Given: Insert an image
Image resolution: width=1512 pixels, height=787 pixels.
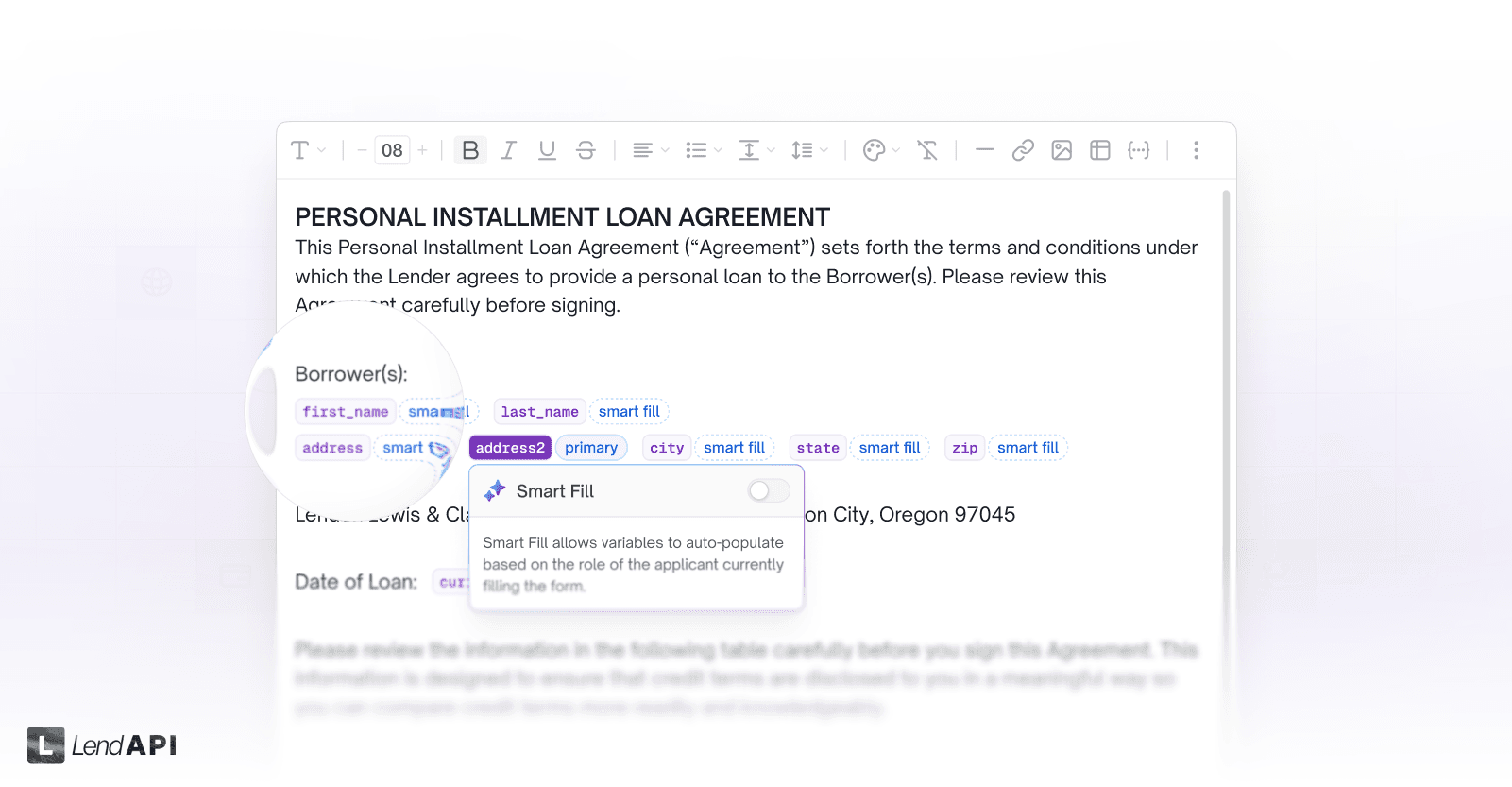Looking at the screenshot, I should [x=1062, y=150].
